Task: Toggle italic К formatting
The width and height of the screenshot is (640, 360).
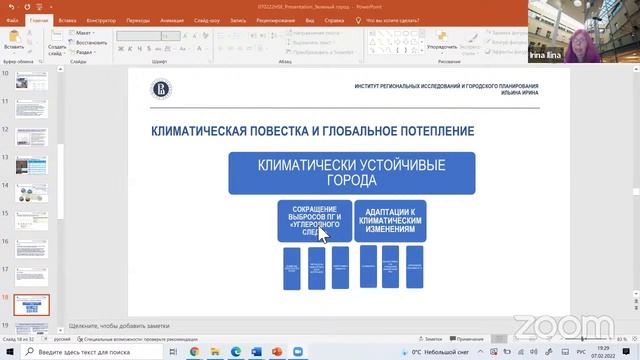Action: pyautogui.click(x=130, y=49)
